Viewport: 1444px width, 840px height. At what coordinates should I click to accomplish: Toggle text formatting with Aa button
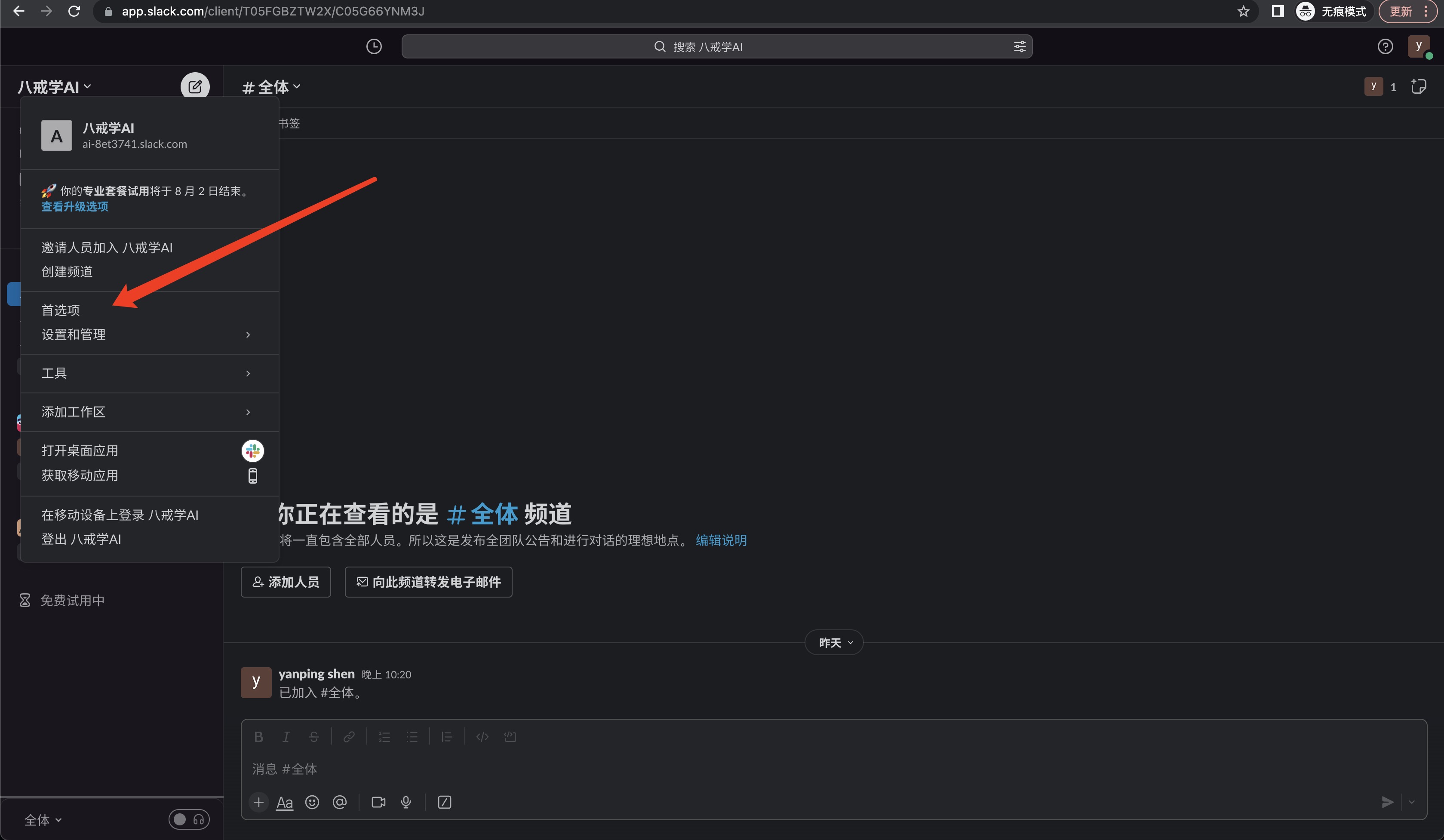point(284,802)
